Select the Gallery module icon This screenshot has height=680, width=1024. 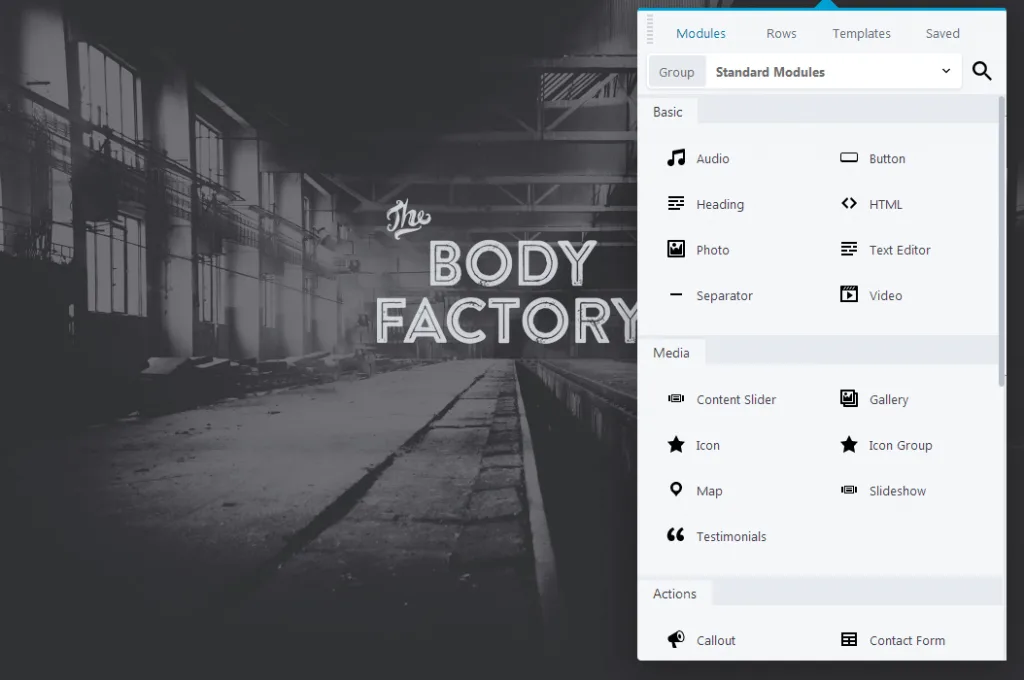point(849,398)
